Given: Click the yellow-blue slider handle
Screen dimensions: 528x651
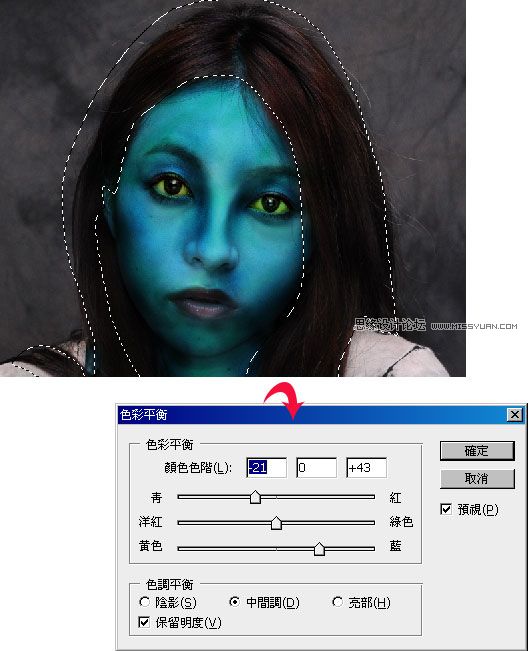Looking at the screenshot, I should pos(319,549).
